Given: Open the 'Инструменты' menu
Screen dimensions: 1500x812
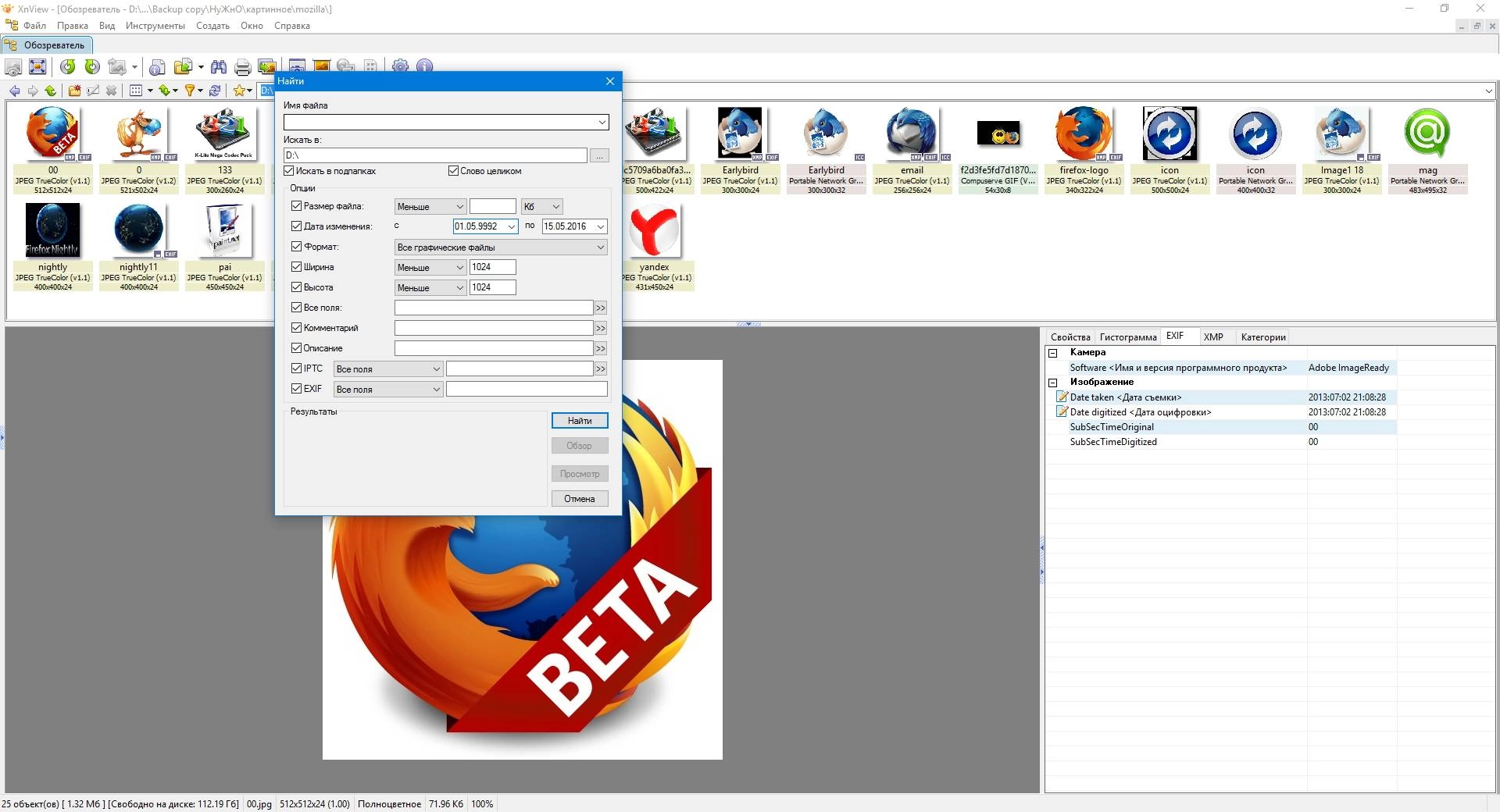Looking at the screenshot, I should 155,26.
